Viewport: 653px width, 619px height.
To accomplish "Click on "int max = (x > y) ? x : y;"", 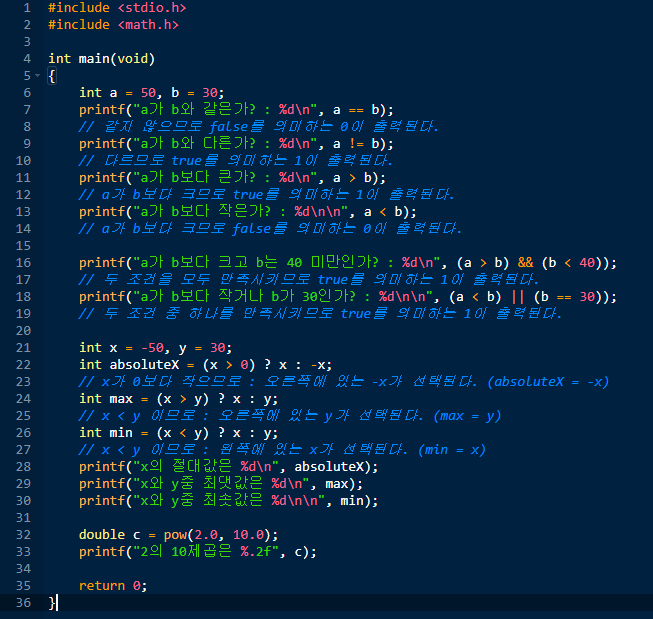I will (x=179, y=399).
